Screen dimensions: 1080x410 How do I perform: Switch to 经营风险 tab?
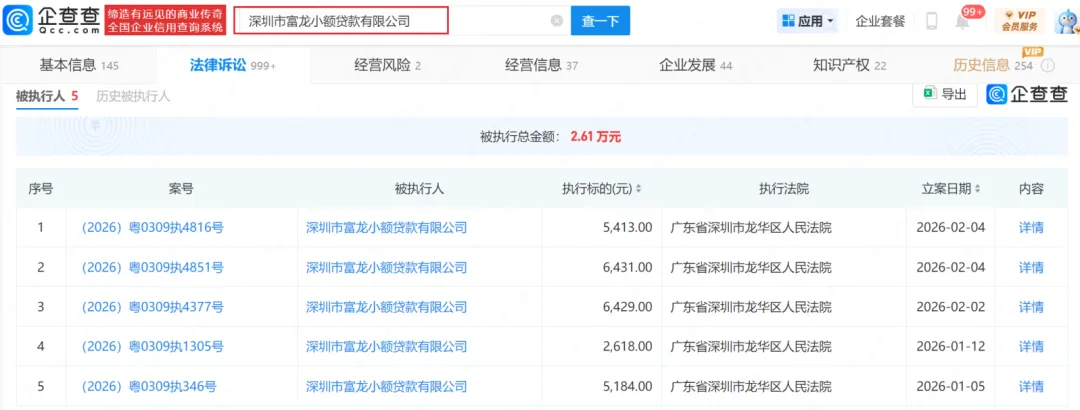tap(388, 65)
